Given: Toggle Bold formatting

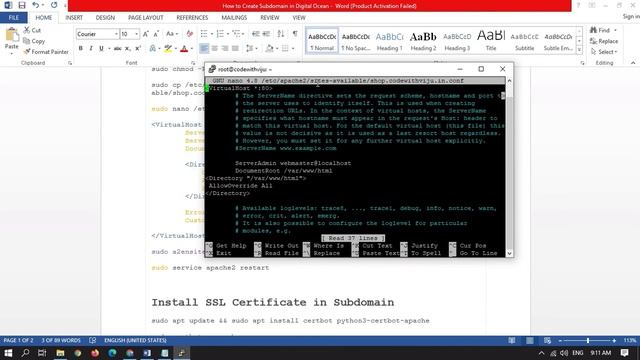Looking at the screenshot, I should 80,49.
